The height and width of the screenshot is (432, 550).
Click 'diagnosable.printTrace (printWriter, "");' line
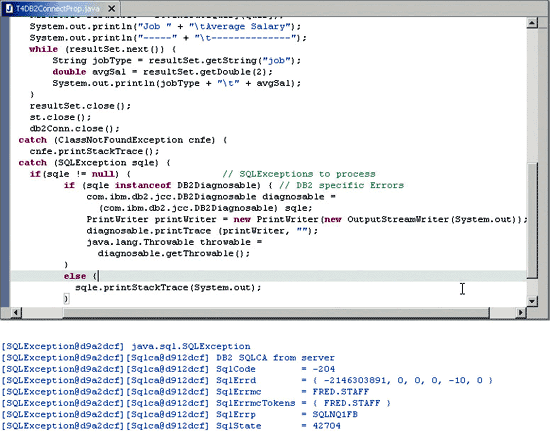202,231
